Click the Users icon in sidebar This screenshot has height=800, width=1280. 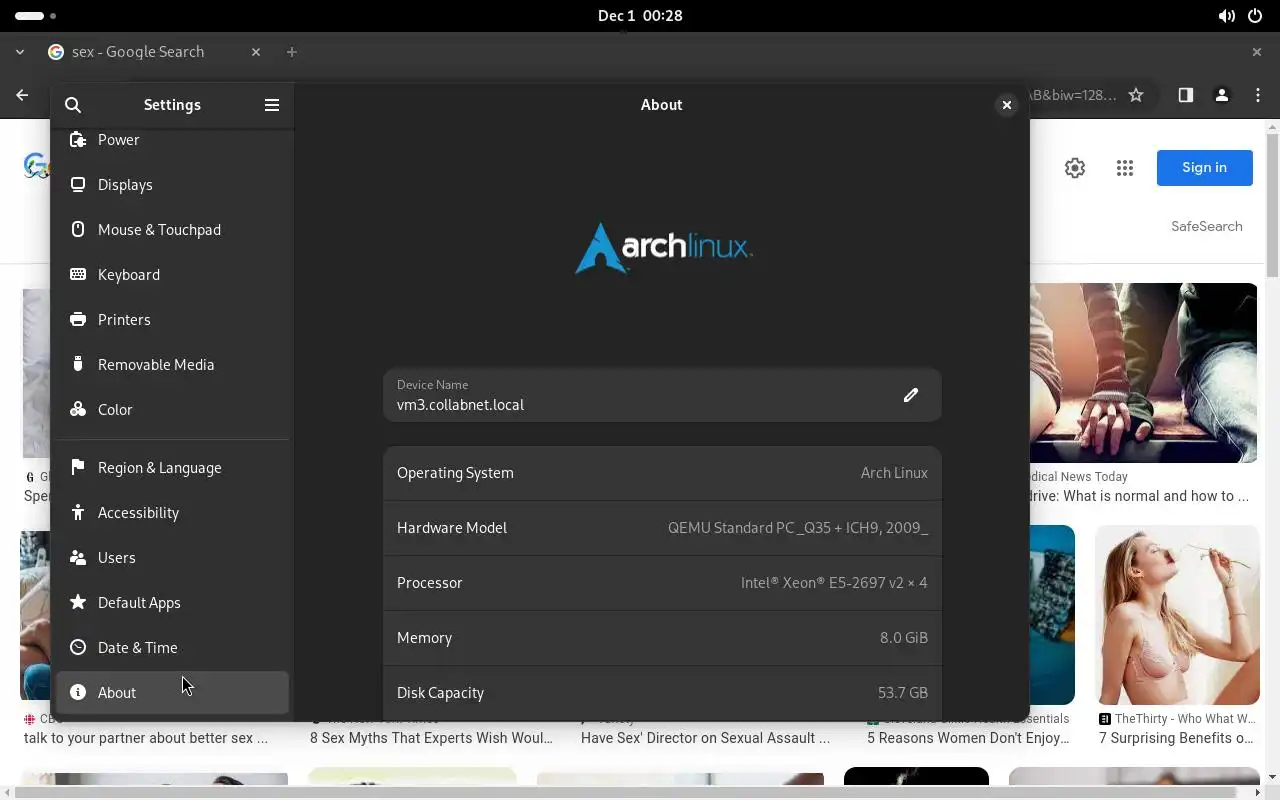point(78,557)
